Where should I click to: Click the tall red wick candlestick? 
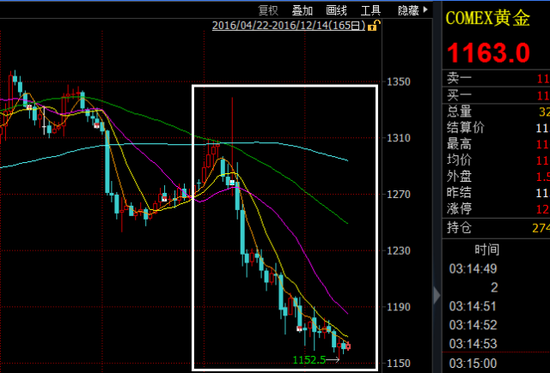pos(232,146)
